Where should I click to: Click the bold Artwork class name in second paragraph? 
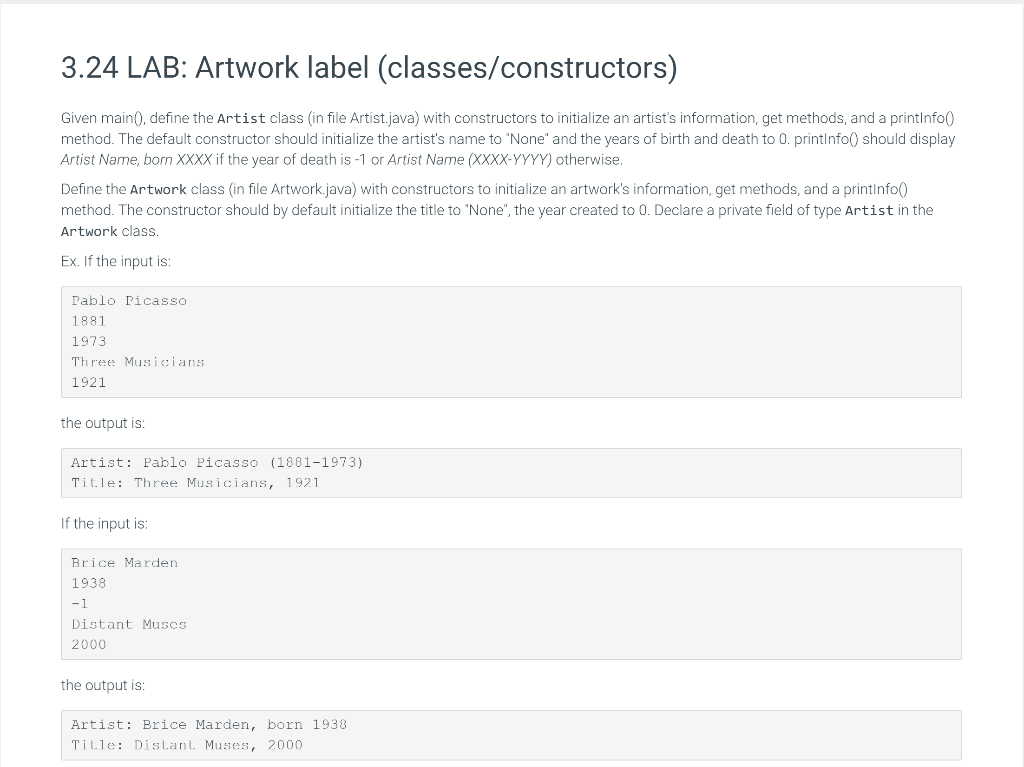[x=158, y=189]
